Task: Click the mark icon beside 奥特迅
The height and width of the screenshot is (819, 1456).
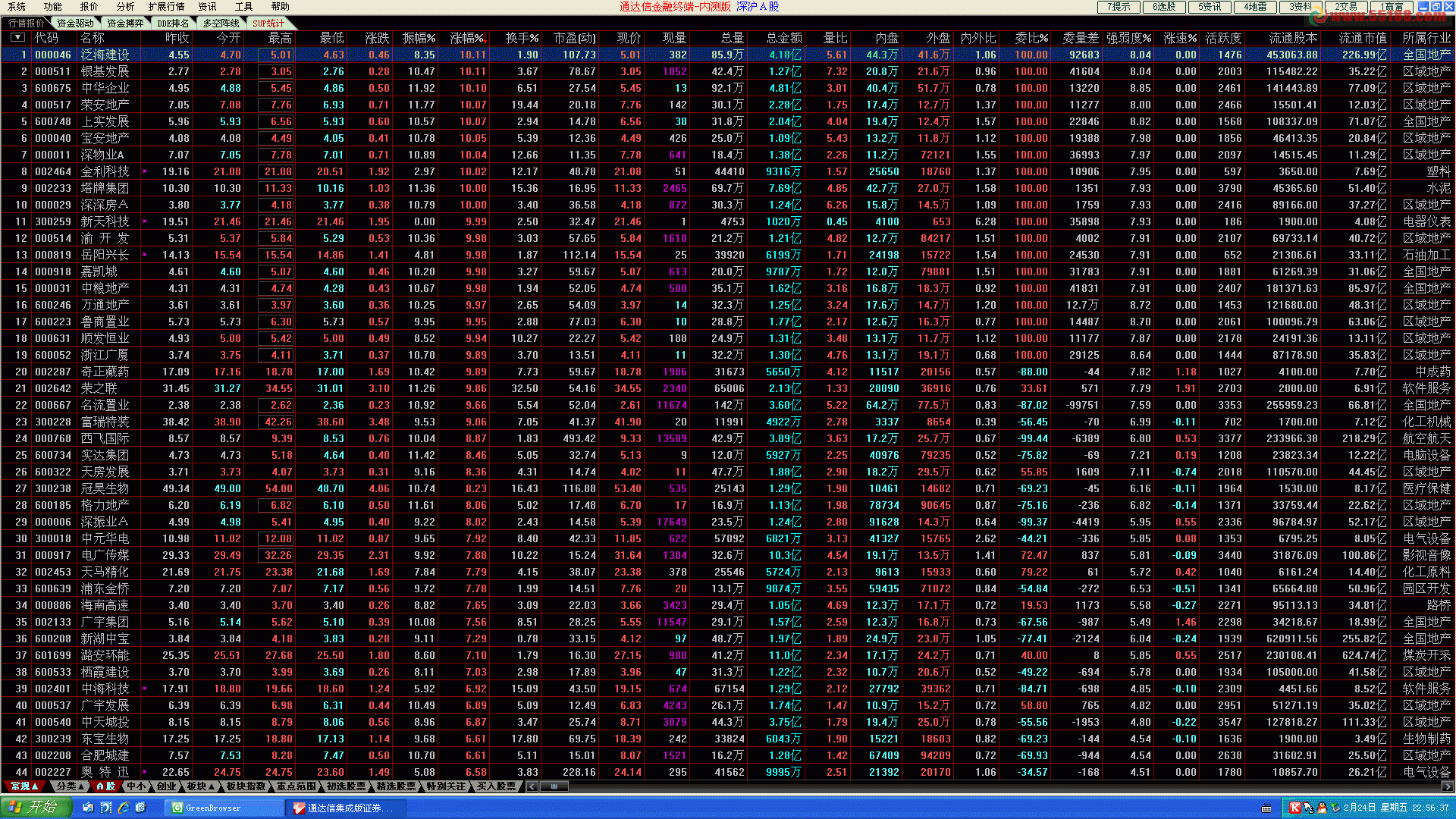Action: [144, 772]
